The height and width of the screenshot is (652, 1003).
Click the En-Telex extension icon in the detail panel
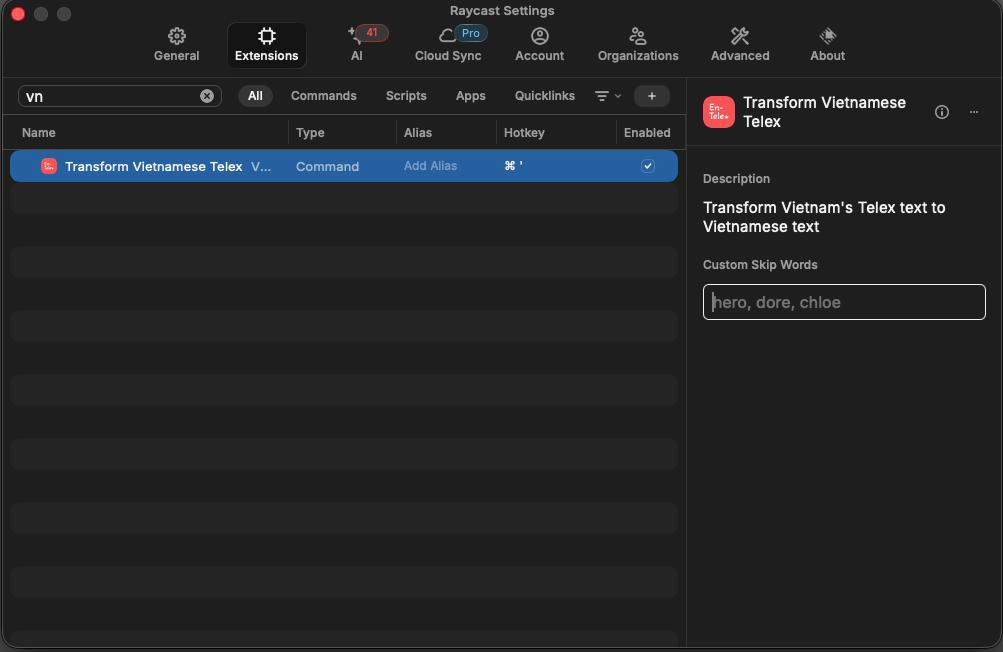(718, 112)
